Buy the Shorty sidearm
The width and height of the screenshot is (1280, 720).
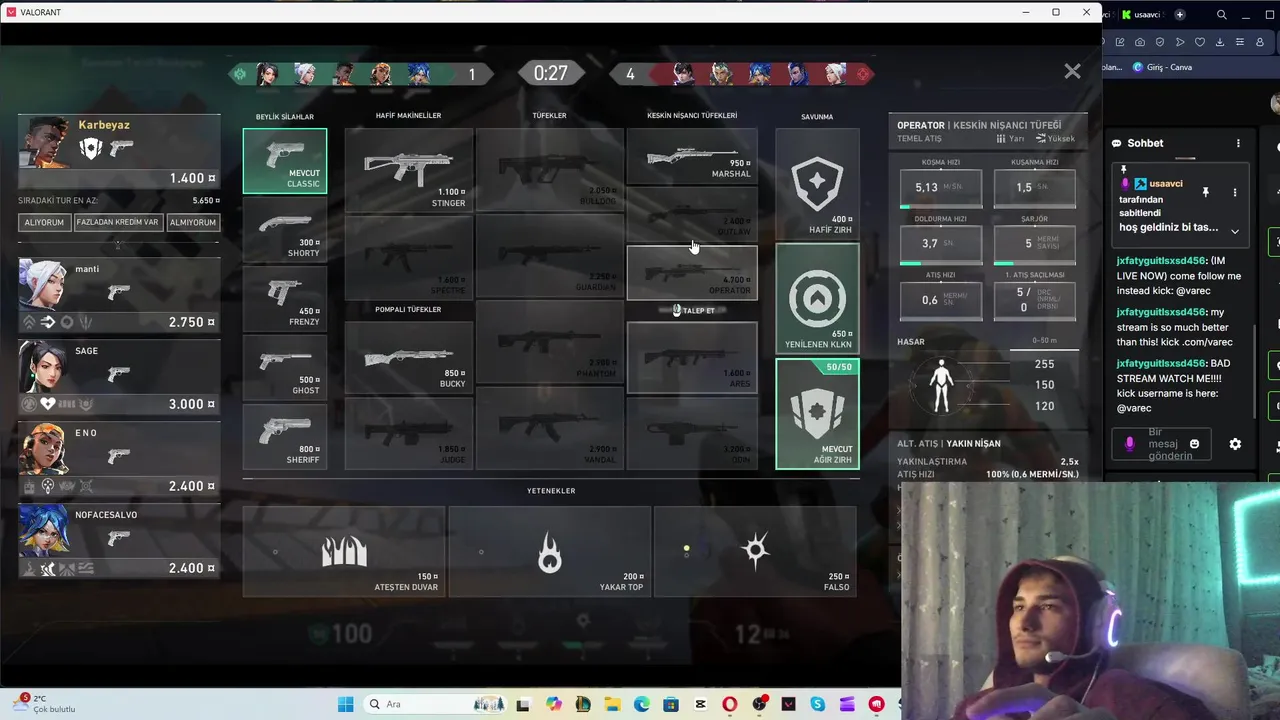pyautogui.click(x=285, y=230)
